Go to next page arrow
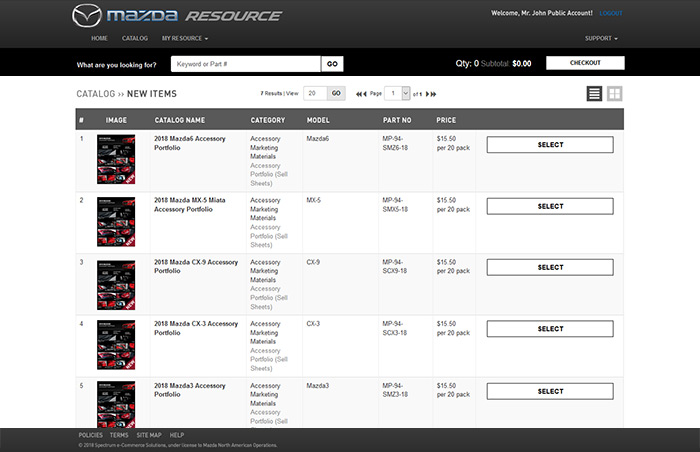700x452 pixels. (427, 93)
